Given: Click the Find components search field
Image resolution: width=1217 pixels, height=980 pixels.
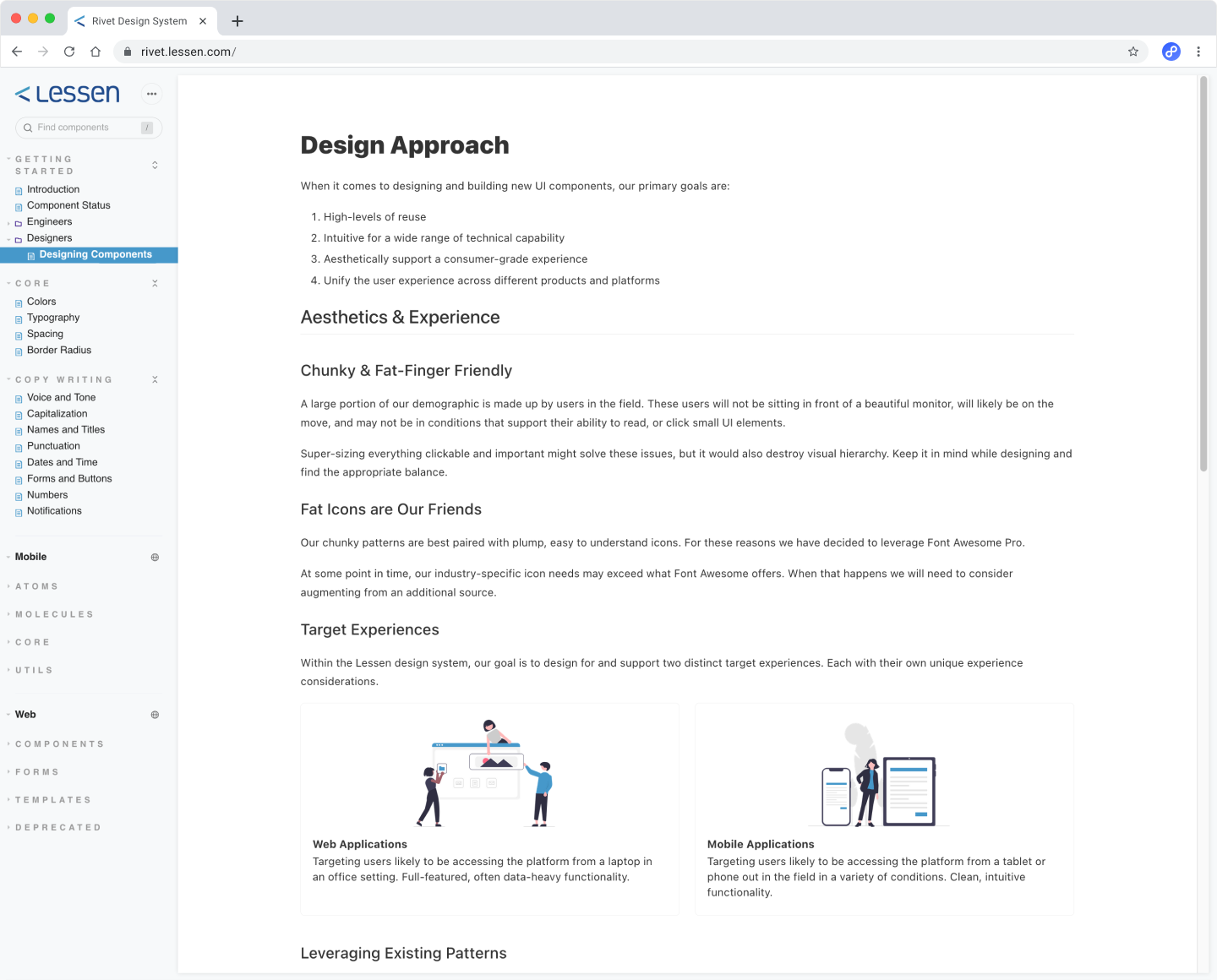Looking at the screenshot, I should (85, 128).
